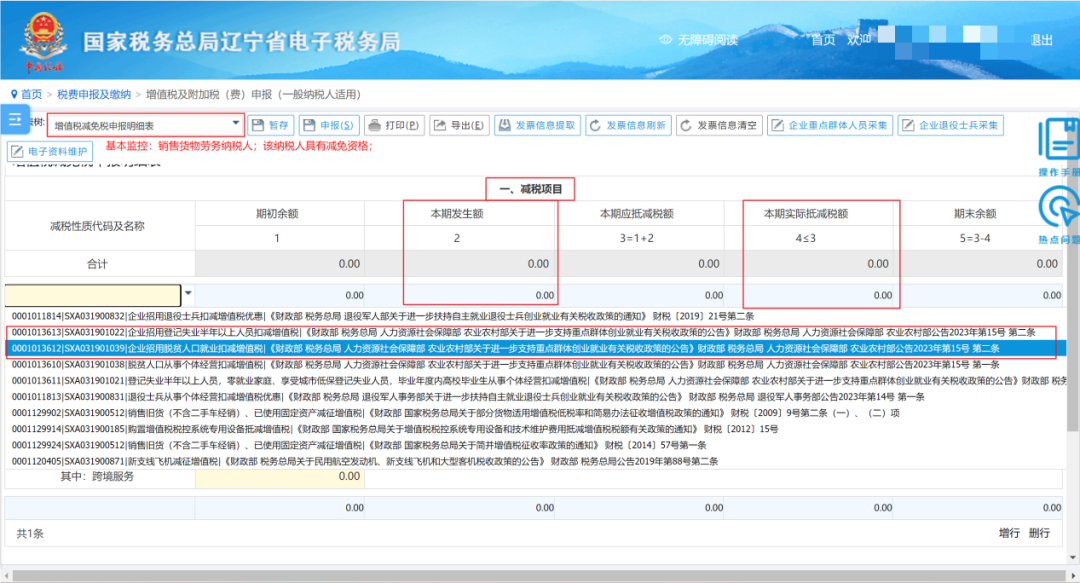Click the national tax emblem logo
1080x583 pixels.
[43, 41]
